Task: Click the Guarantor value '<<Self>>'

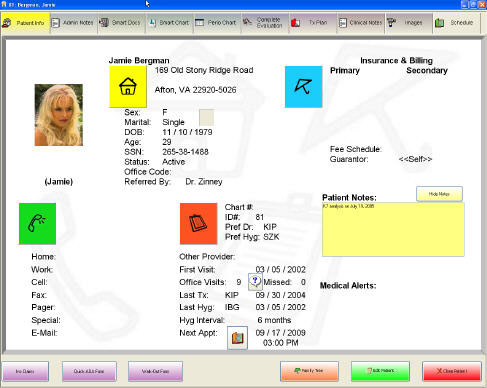Action: pos(415,159)
